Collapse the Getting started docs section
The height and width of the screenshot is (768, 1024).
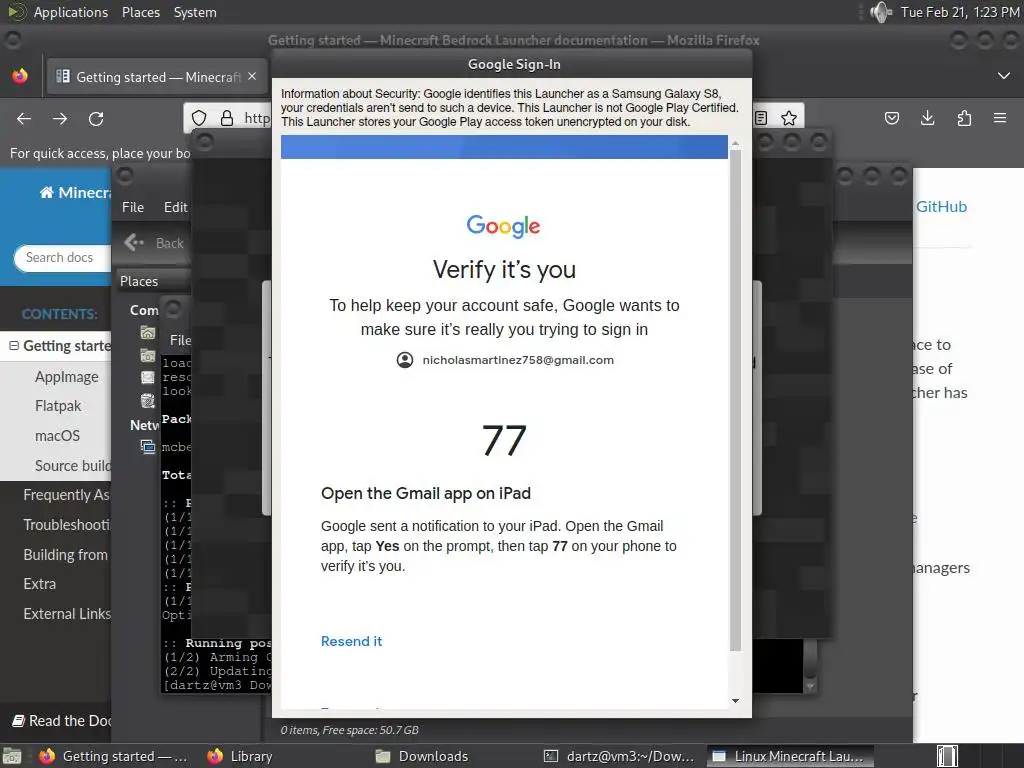click(14, 345)
